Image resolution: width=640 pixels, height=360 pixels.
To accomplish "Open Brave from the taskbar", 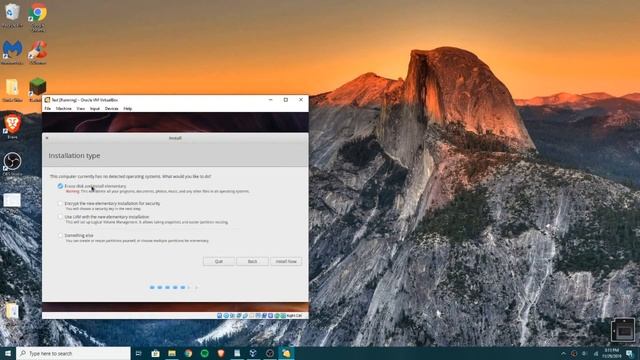I will 221,353.
